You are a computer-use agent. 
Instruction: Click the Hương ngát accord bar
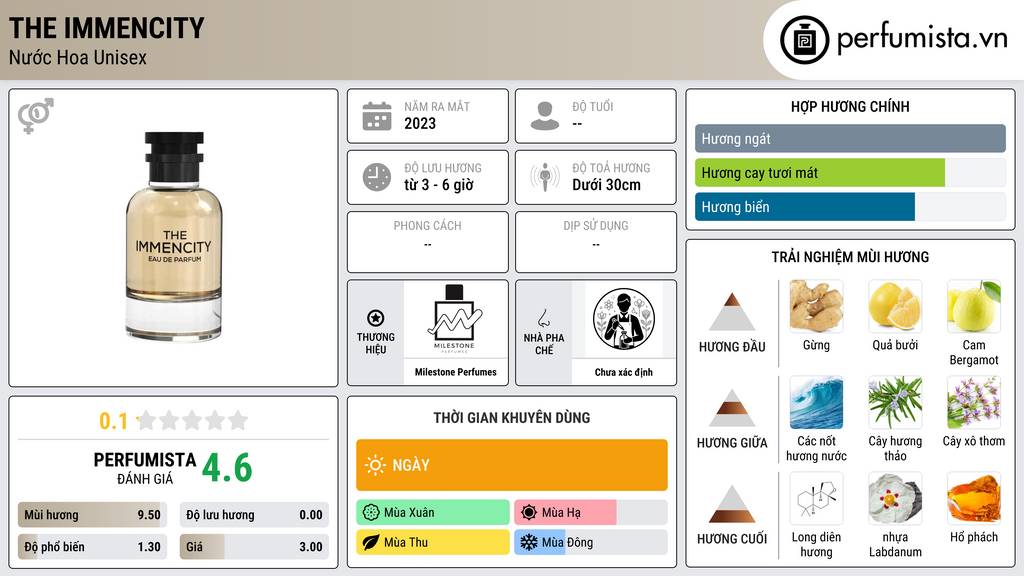850,138
